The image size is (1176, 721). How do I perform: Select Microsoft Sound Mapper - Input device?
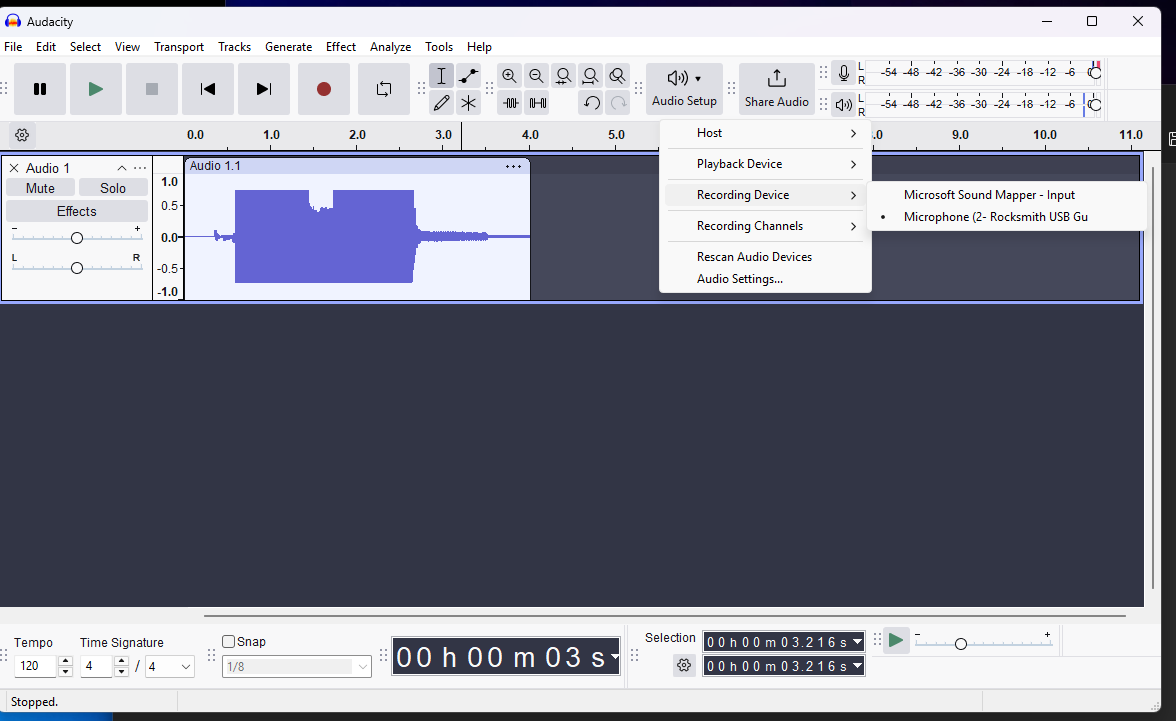1006,195
